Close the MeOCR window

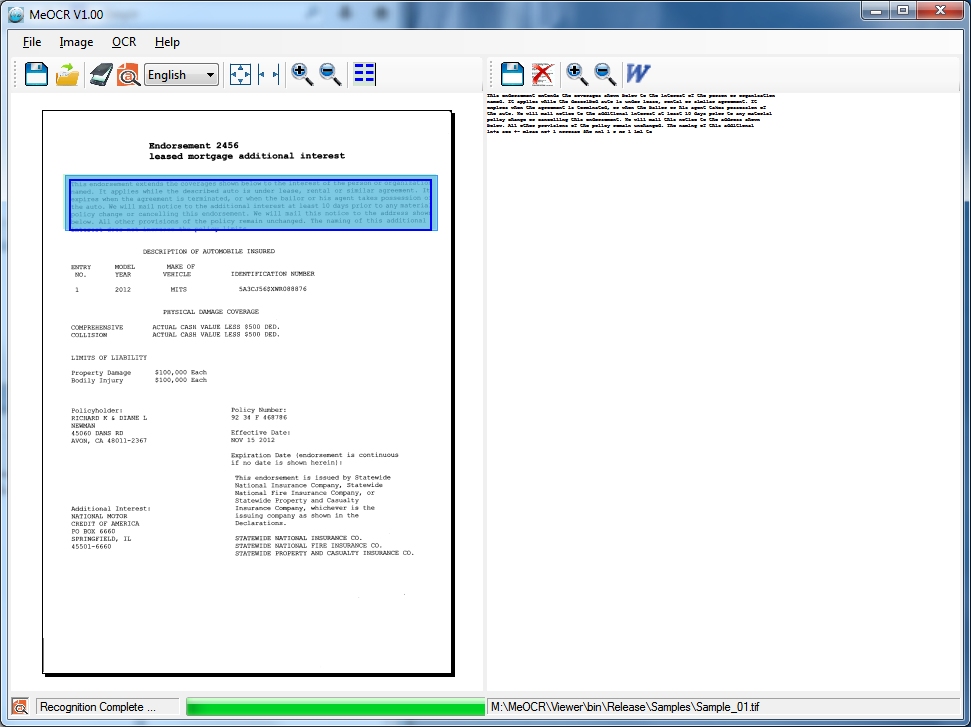coord(940,11)
